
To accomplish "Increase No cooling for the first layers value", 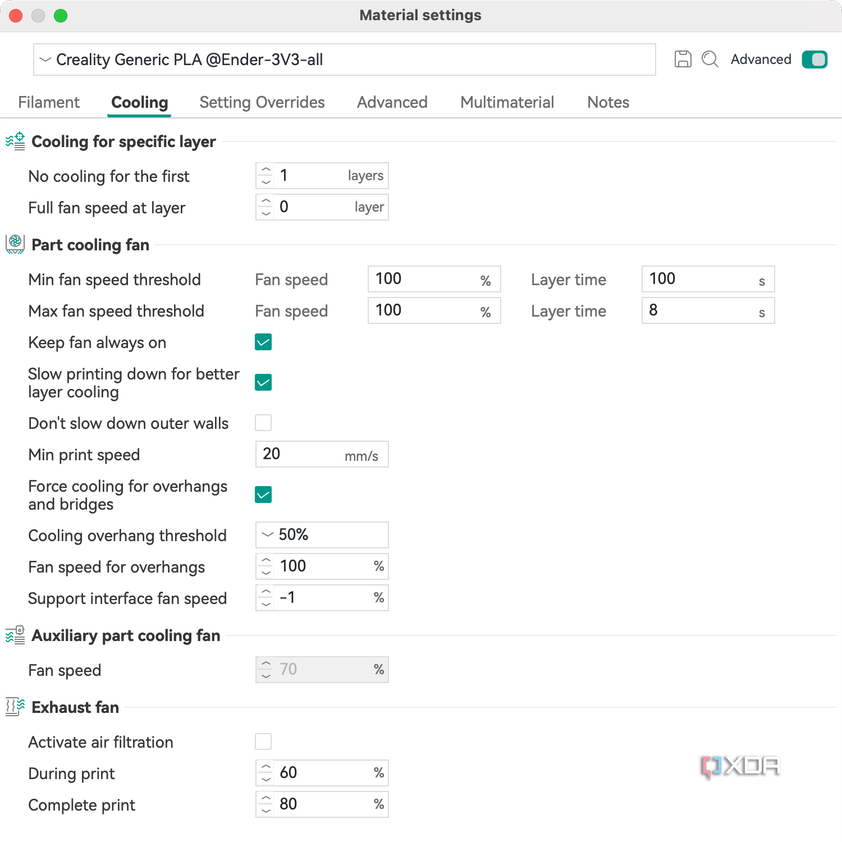I will 266,170.
